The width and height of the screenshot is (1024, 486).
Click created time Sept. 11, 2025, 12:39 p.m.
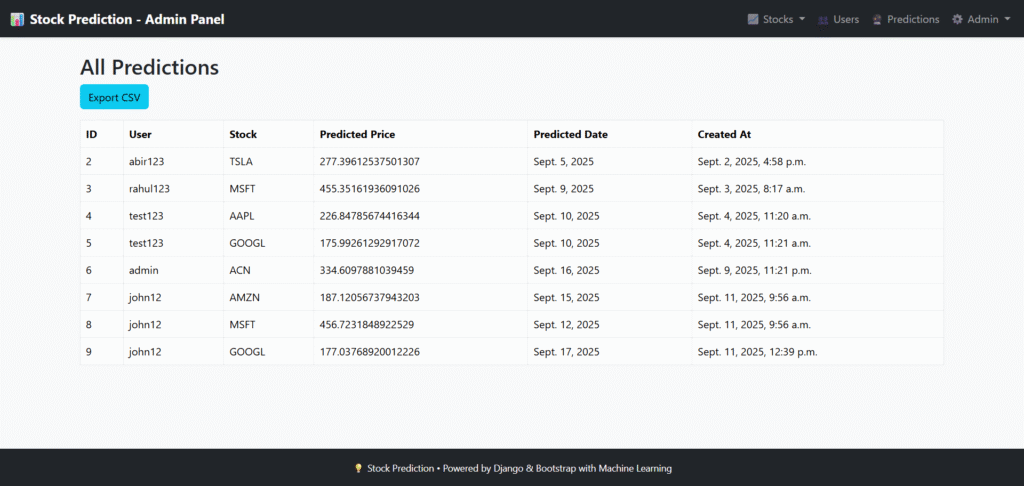click(758, 351)
